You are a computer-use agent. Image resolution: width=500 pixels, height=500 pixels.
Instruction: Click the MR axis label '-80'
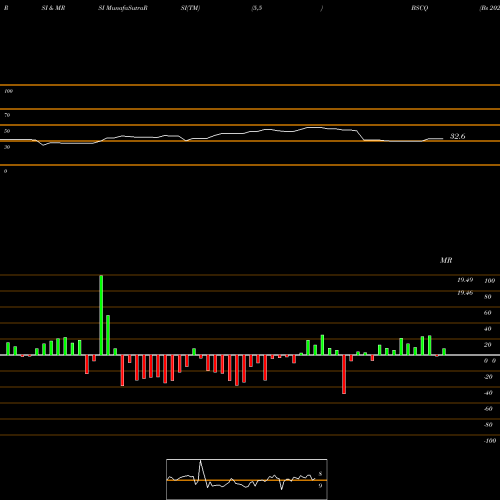488,425
